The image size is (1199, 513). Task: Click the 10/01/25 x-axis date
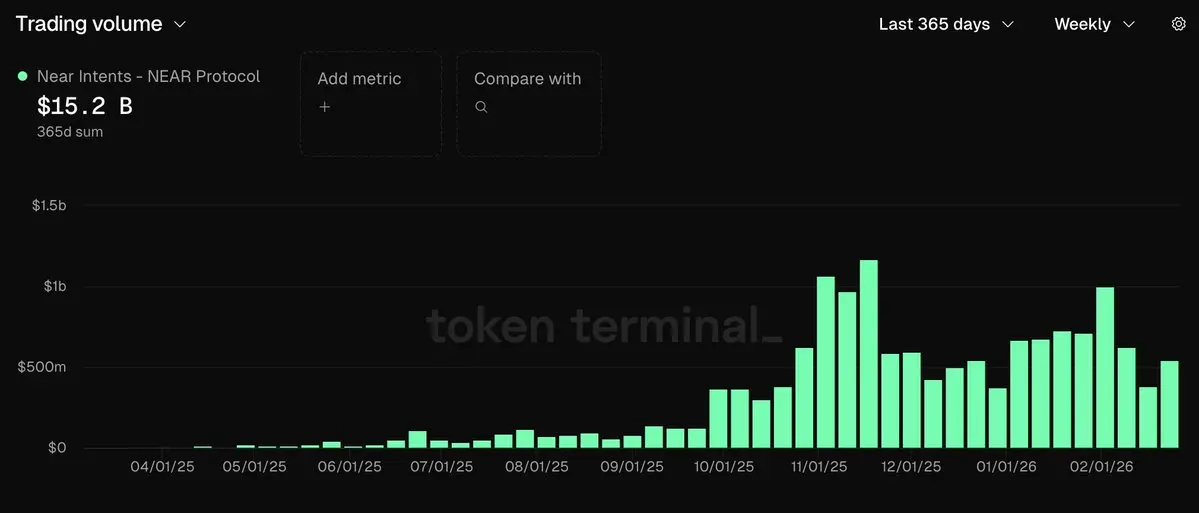point(722,467)
